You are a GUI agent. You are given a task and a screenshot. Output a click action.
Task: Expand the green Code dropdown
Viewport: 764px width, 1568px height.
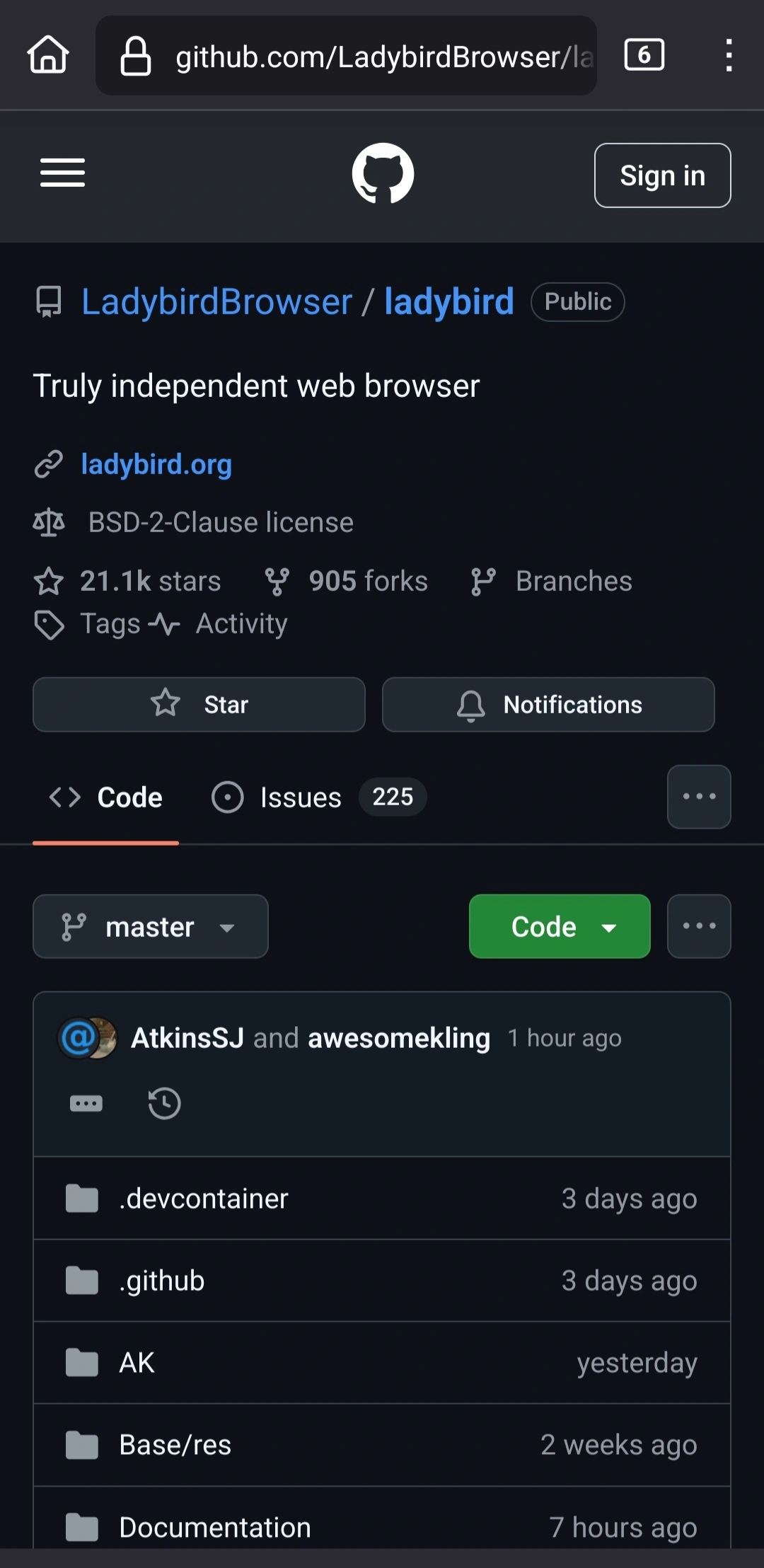click(x=560, y=926)
